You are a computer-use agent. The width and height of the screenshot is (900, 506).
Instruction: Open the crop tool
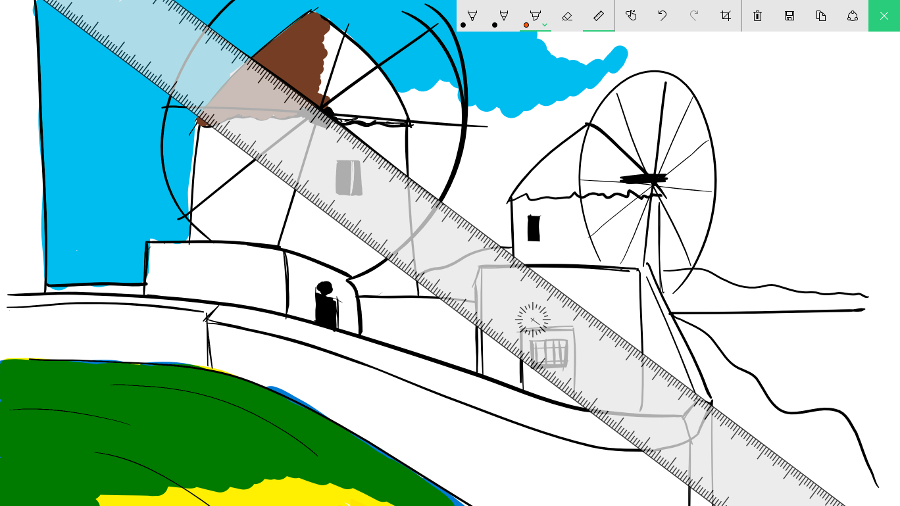coord(726,16)
